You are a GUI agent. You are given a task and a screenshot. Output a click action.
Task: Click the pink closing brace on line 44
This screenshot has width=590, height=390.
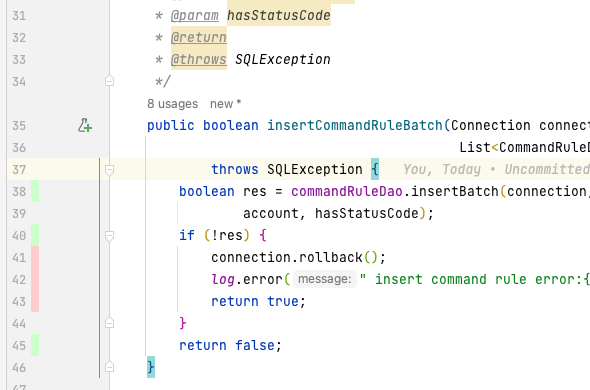183,323
